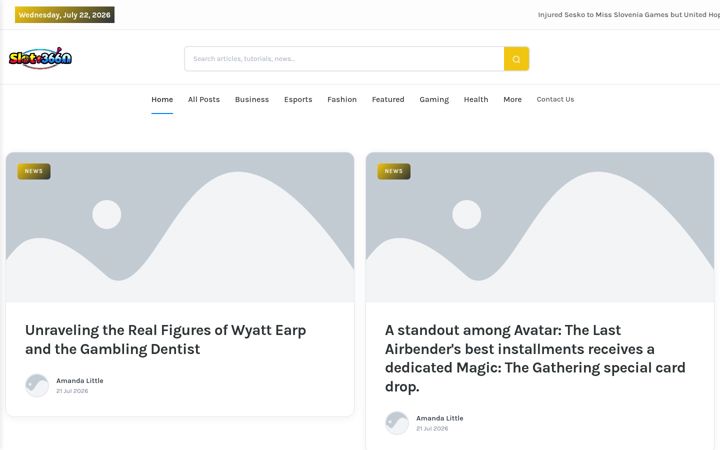Click Amanda Little avatar under Avatar article
Viewport: 720px width, 450px height.
coord(397,423)
